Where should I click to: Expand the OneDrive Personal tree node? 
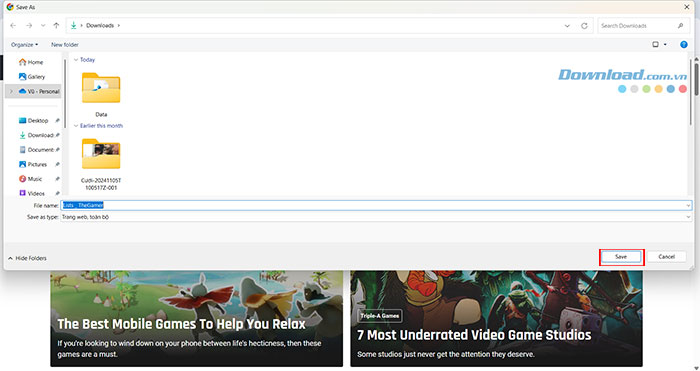11,92
